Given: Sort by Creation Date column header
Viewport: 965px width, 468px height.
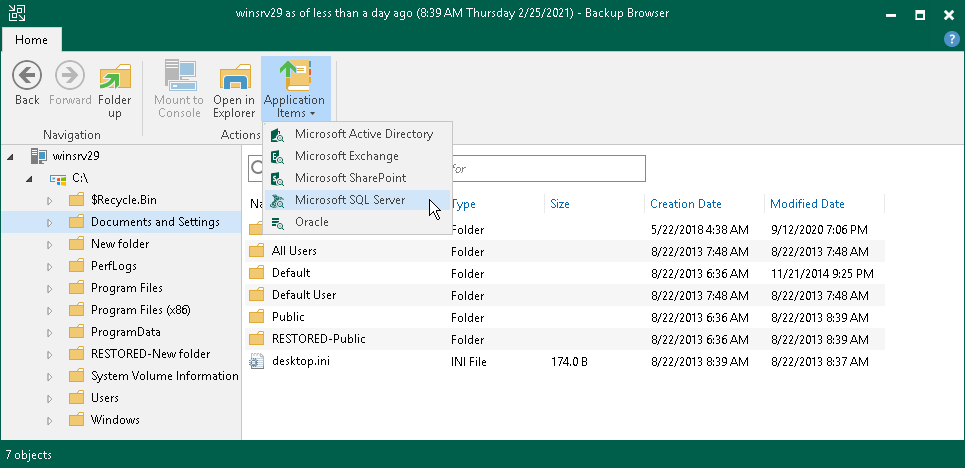Looking at the screenshot, I should (x=685, y=204).
